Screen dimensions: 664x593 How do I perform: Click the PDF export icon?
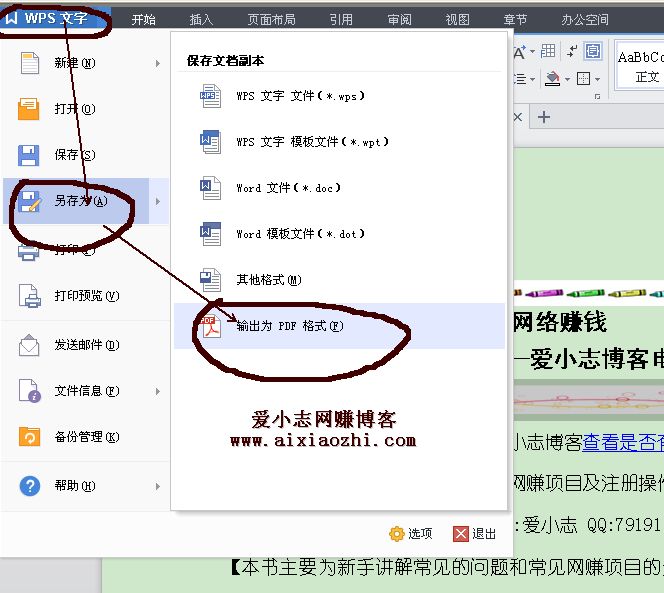[x=210, y=326]
